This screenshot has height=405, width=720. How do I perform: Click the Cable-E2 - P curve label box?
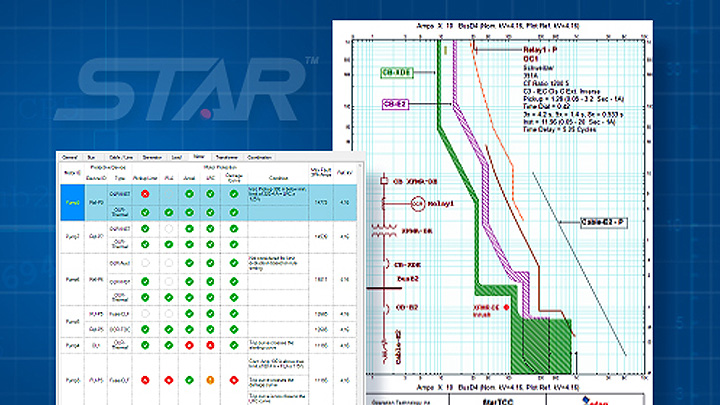coord(603,222)
